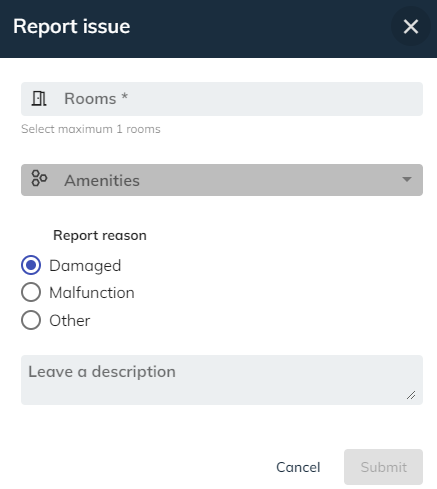Open the Amenities combo box
This screenshot has width=437, height=489.
tap(222, 180)
